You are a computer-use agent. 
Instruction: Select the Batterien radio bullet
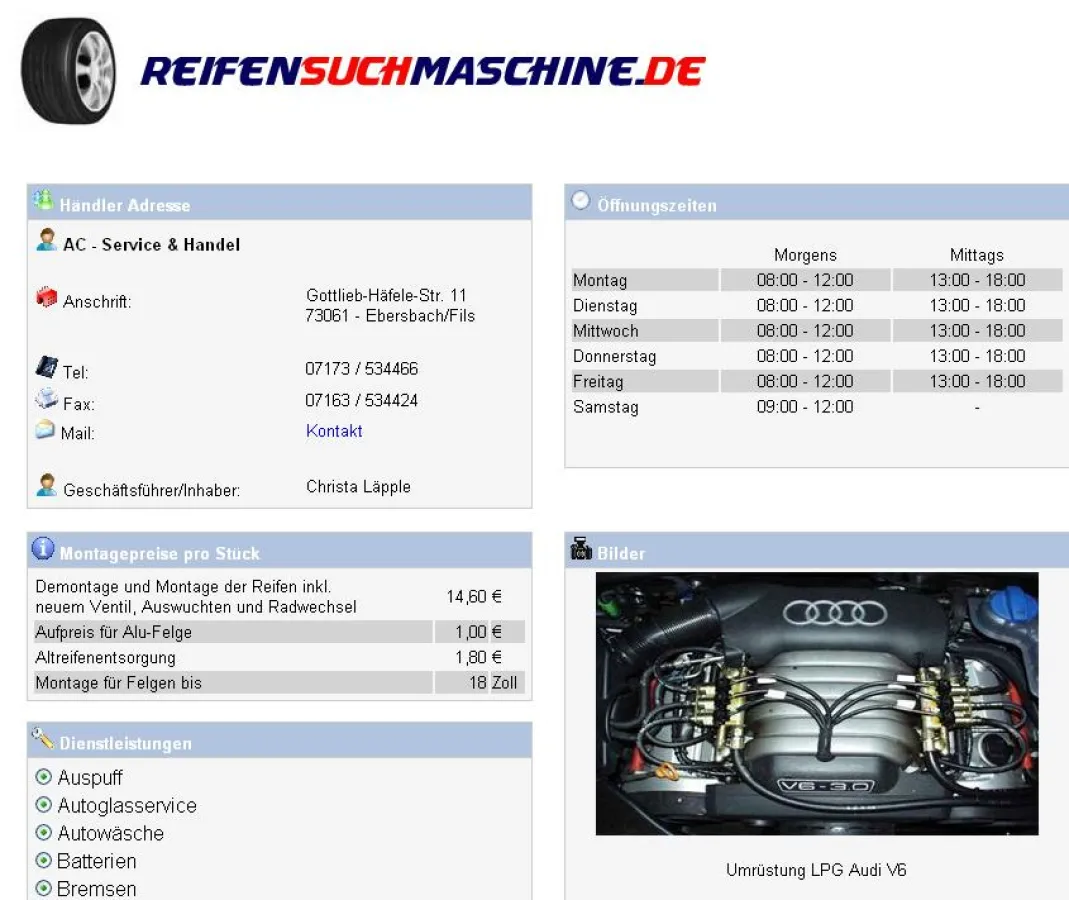click(44, 861)
